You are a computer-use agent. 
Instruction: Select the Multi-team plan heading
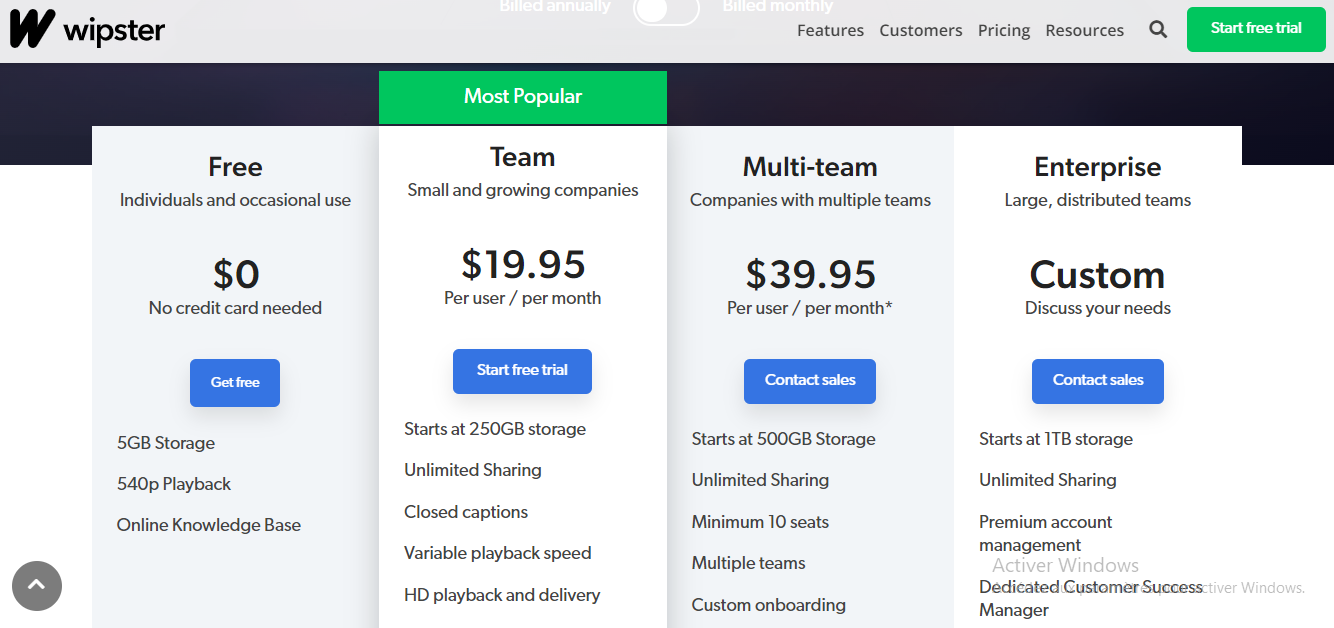tap(810, 167)
